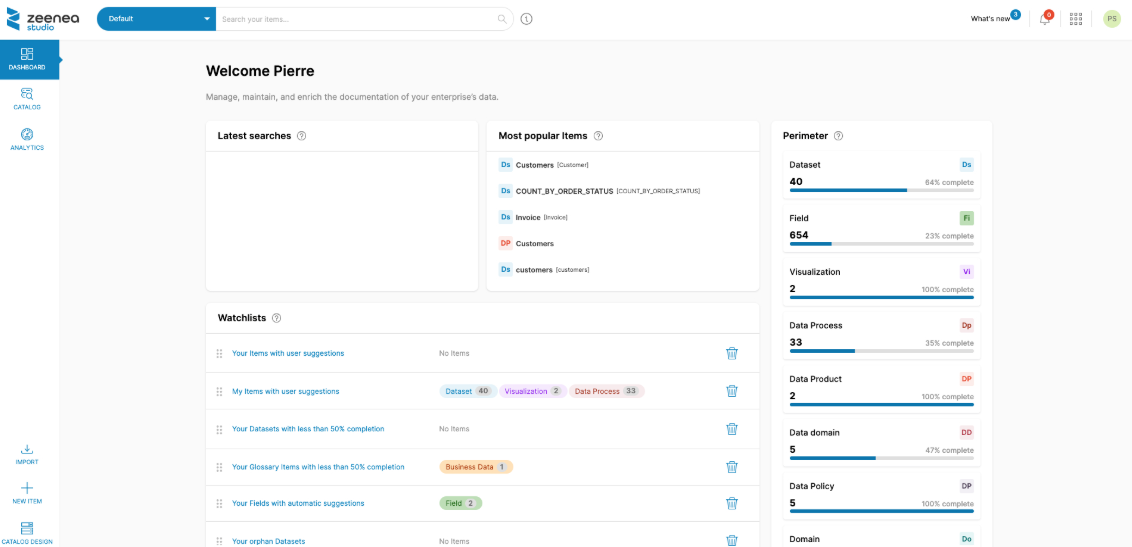Click the 'Search your items' input field
The width and height of the screenshot is (1132, 547).
pos(355,19)
